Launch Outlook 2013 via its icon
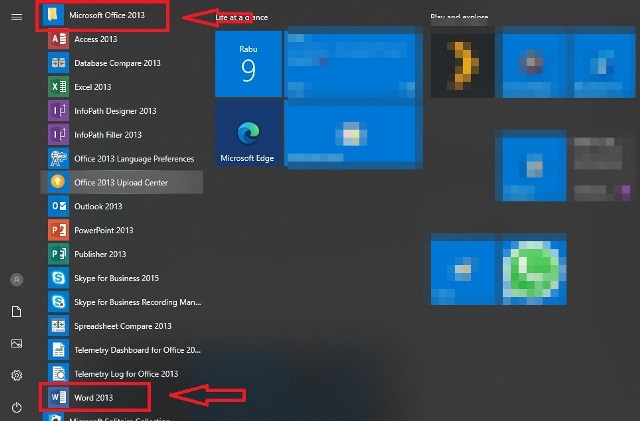 point(58,206)
